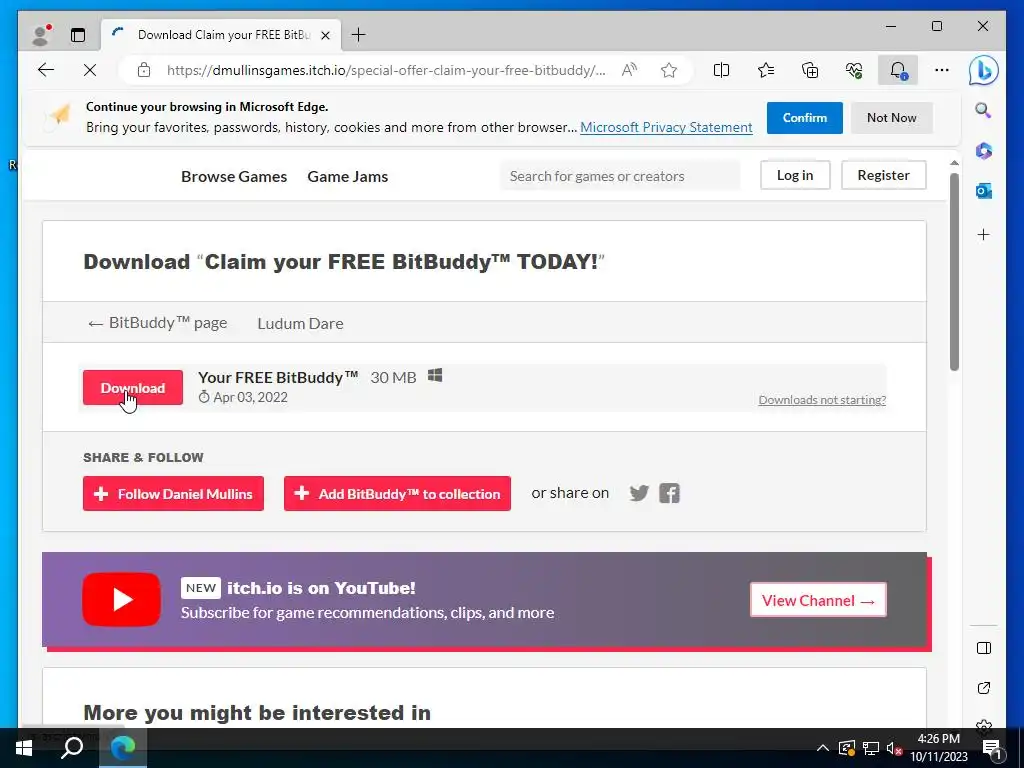Return to the BitBuddy page link

click(x=157, y=323)
